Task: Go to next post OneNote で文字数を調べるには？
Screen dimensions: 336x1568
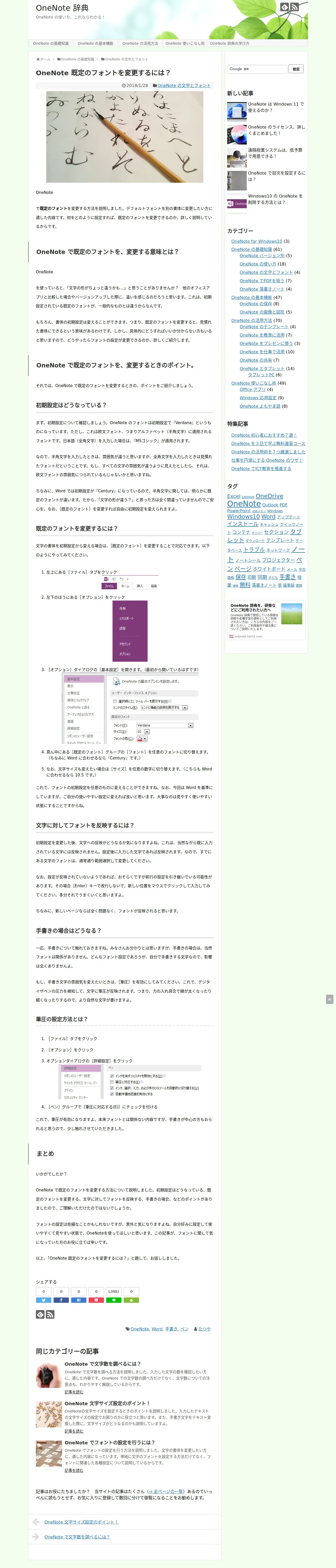Action: (77, 1537)
